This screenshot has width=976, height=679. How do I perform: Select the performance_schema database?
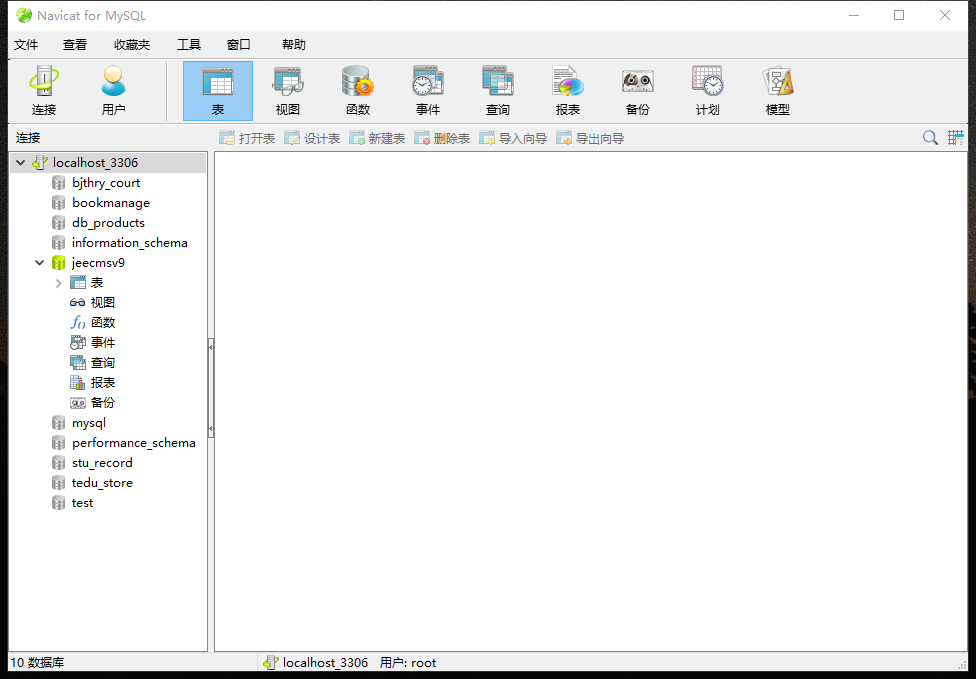(134, 443)
